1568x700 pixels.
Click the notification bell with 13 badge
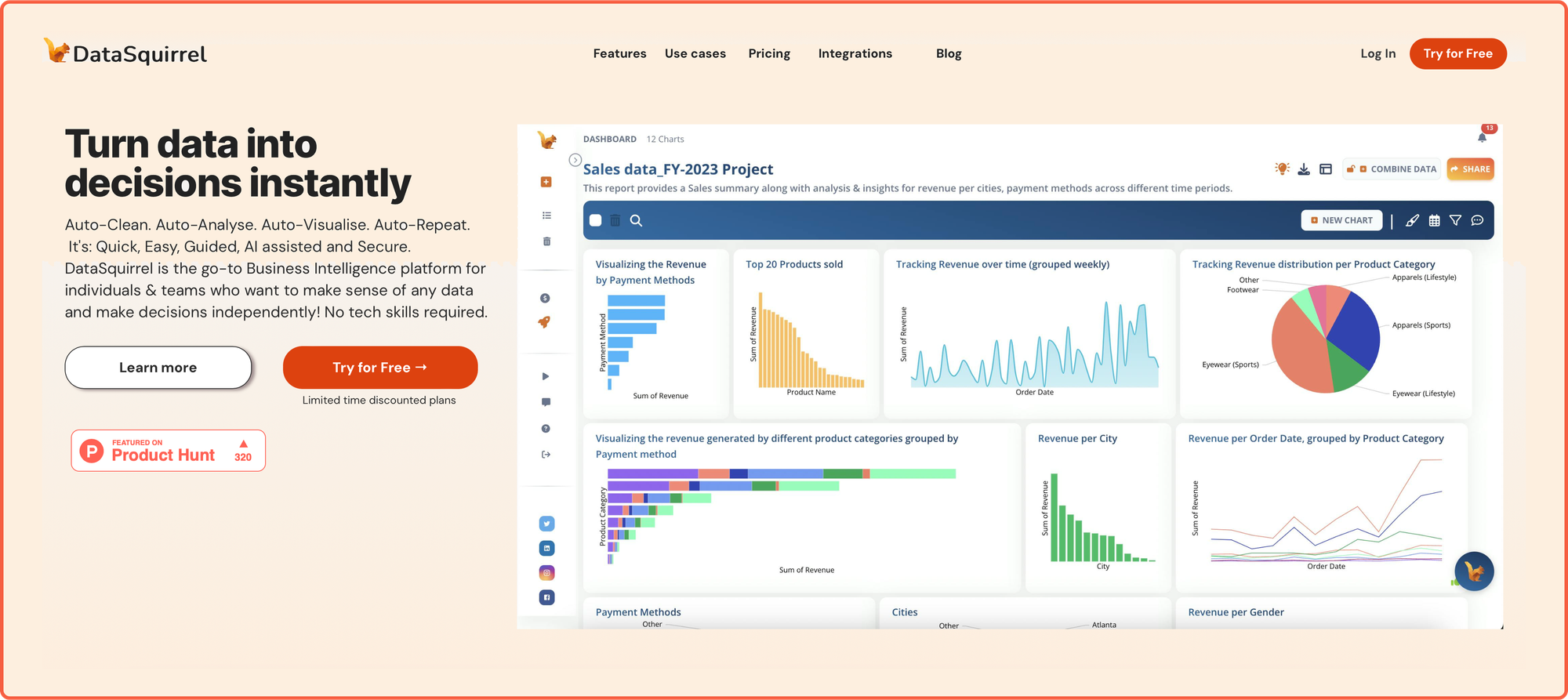(x=1482, y=137)
